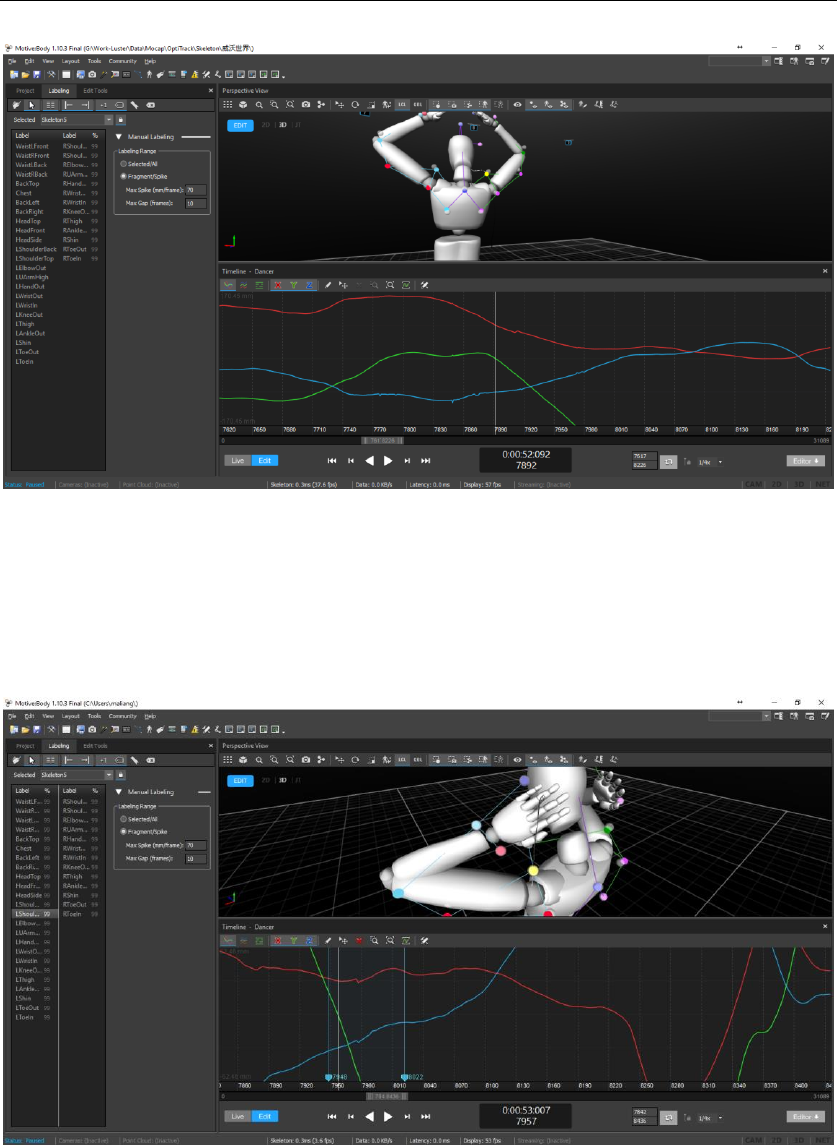Select HeadTop label row in top window
The width and height of the screenshot is (837, 1145).
[28, 221]
